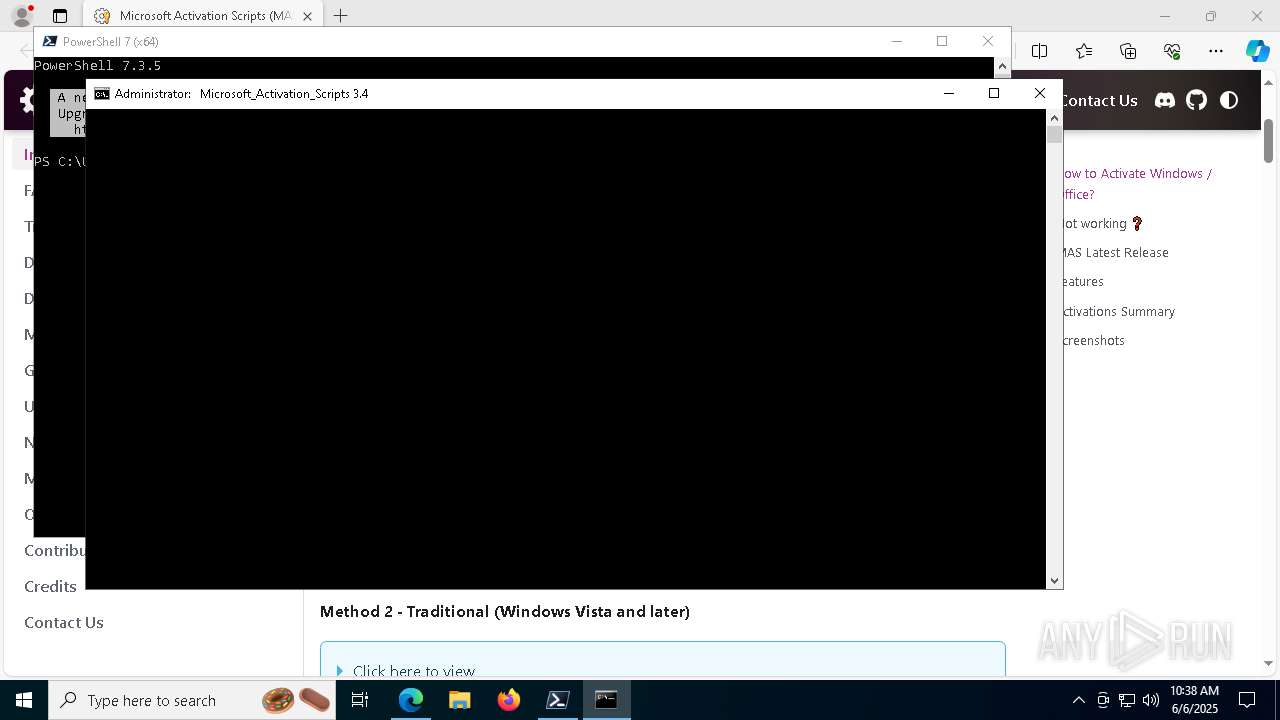Open network status tray icon
Screen dimensions: 1280x720
[1127, 700]
